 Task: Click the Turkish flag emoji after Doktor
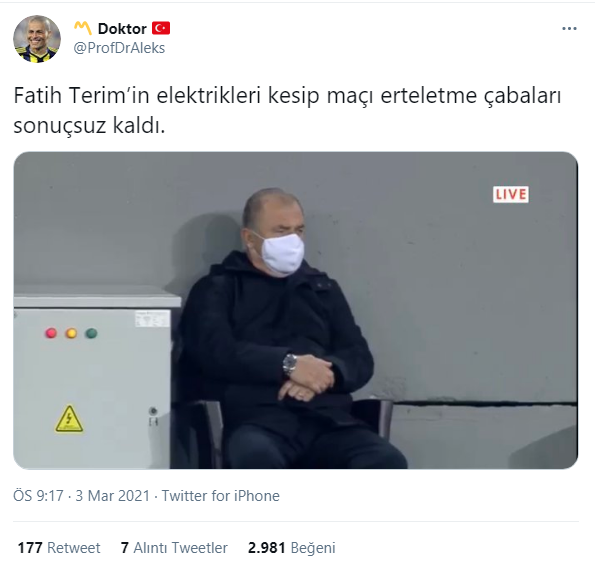click(161, 28)
